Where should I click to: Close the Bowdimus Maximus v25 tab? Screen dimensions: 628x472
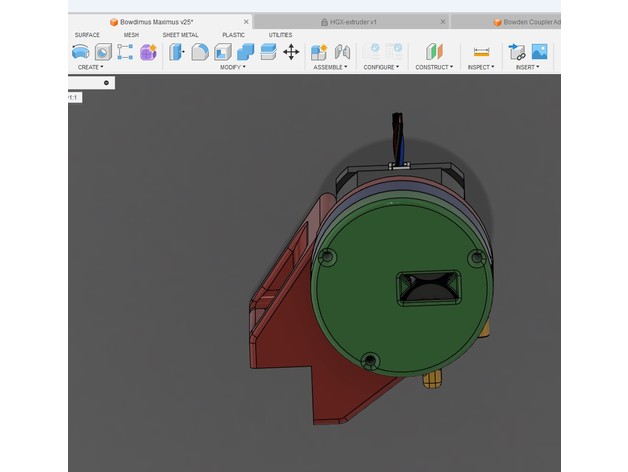click(245, 21)
